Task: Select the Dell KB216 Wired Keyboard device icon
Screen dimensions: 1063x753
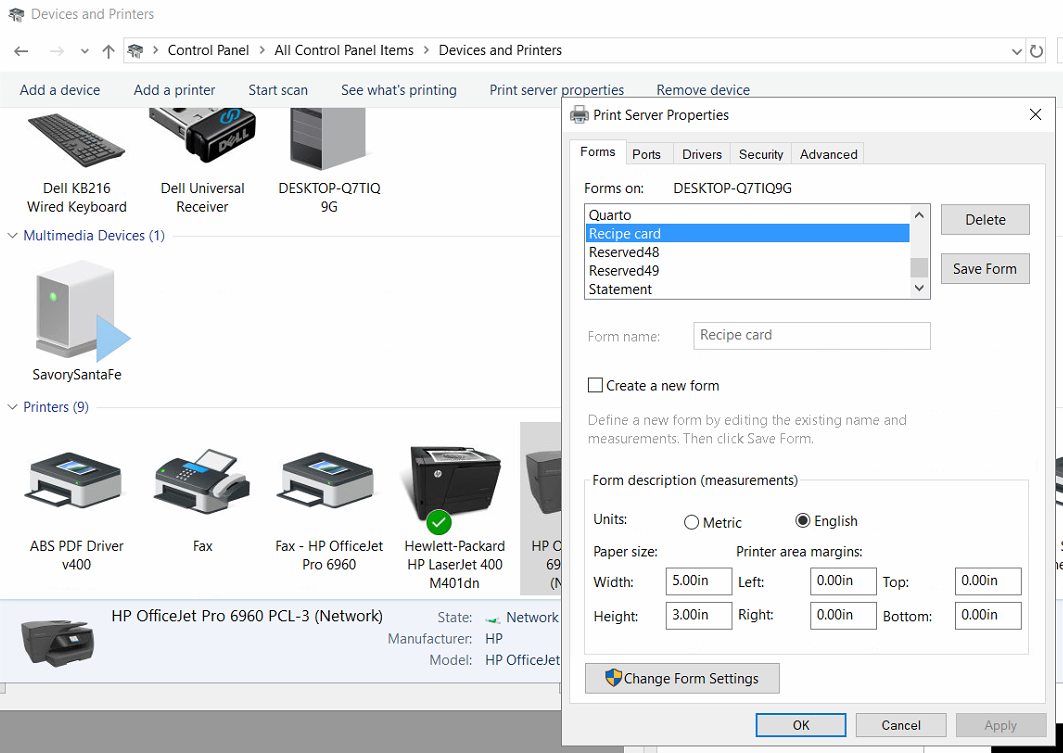Action: coord(76,141)
